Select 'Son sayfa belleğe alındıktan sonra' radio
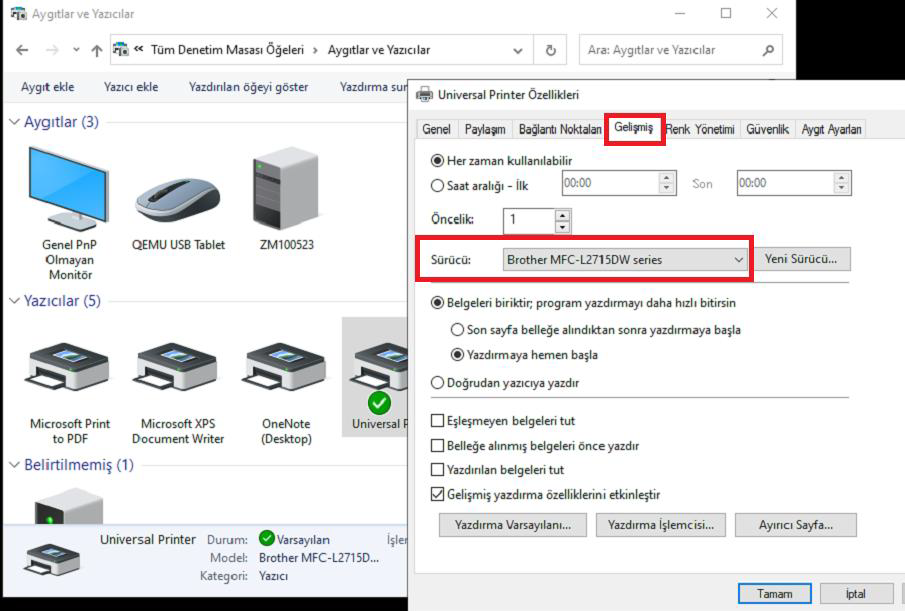The image size is (905, 611). 457,329
